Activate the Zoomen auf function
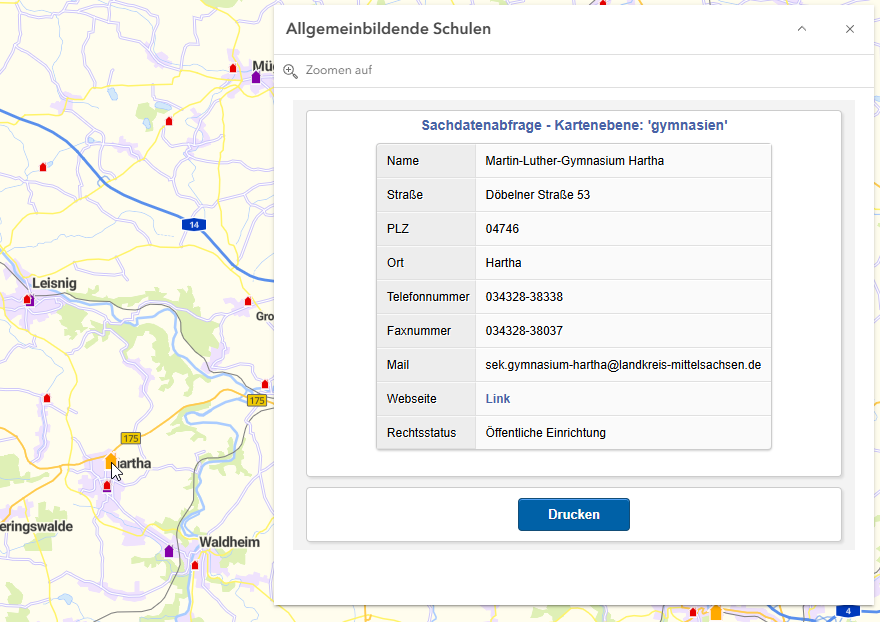This screenshot has height=622, width=880. point(338,70)
